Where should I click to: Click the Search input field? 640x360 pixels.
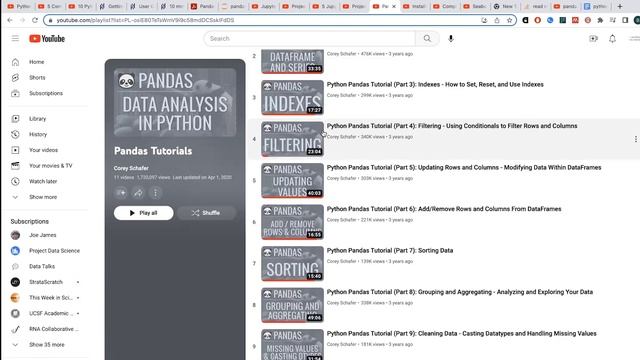(310, 38)
